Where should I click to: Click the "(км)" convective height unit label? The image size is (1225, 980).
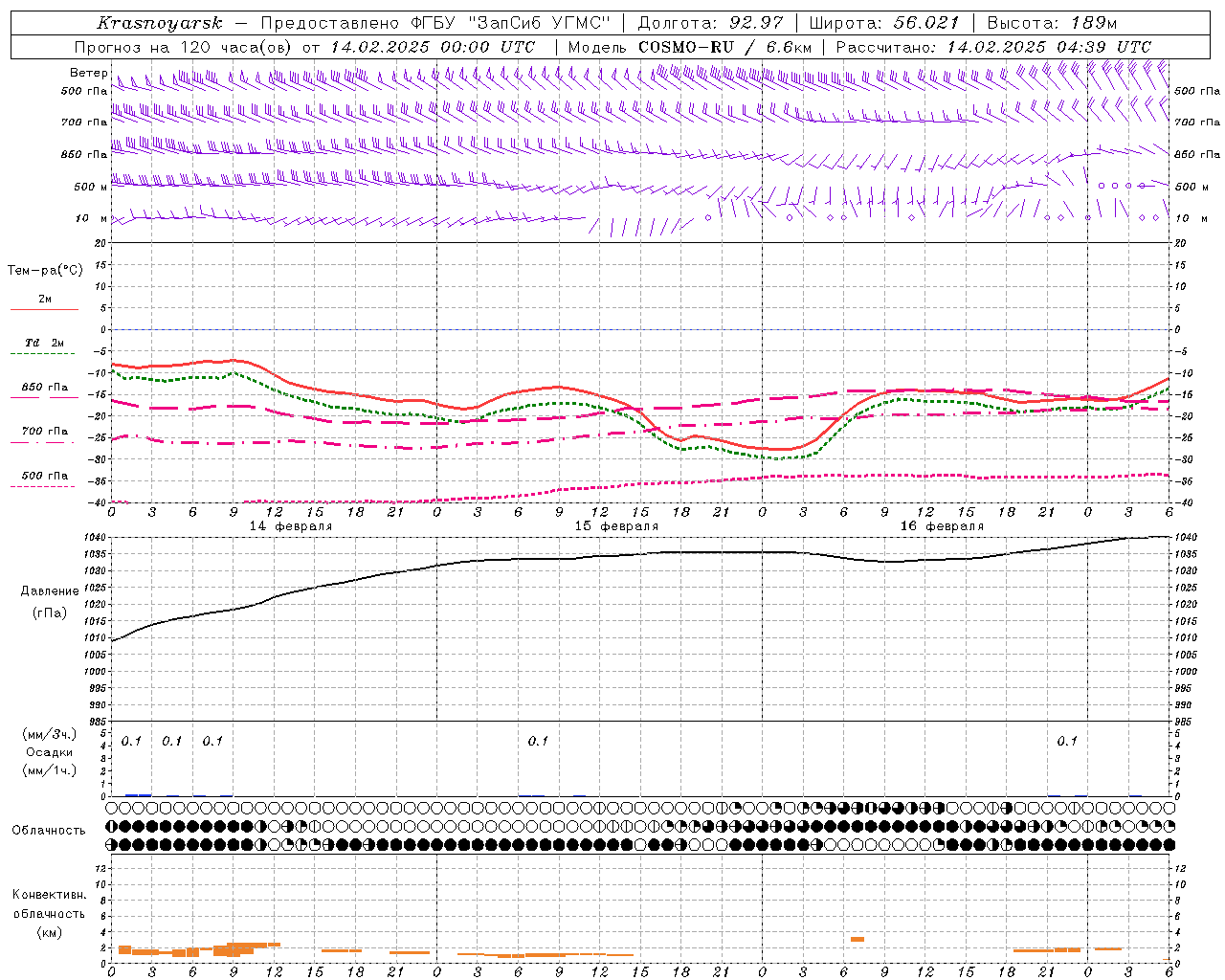[x=50, y=933]
